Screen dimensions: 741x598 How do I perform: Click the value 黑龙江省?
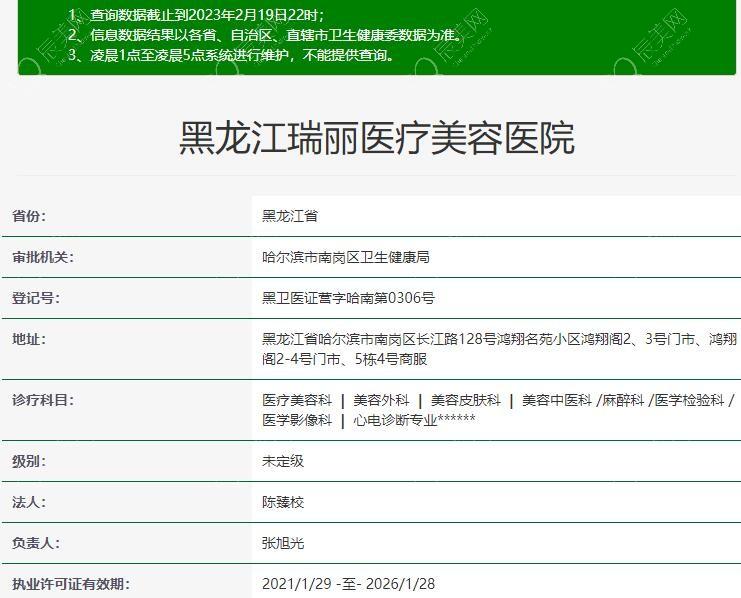(290, 216)
